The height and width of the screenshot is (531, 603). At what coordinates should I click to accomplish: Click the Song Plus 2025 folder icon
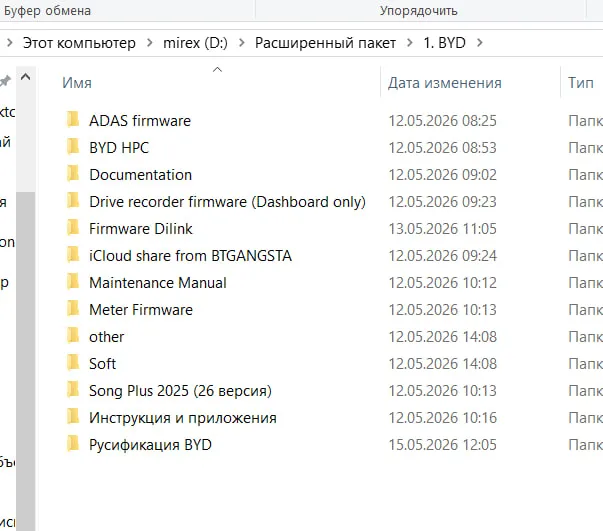pyautogui.click(x=73, y=390)
